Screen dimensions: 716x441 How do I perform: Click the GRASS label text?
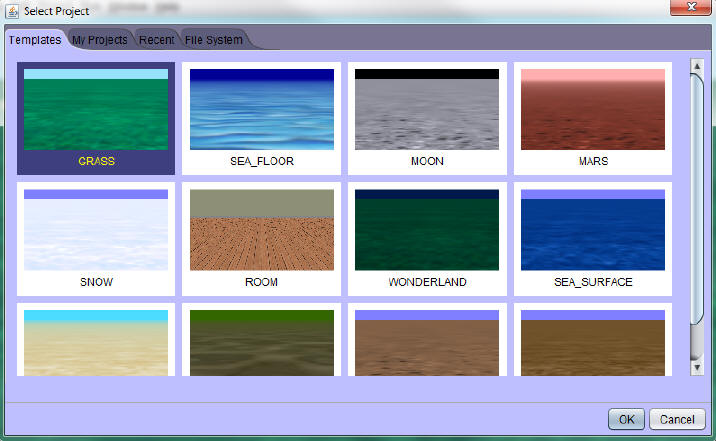96,161
